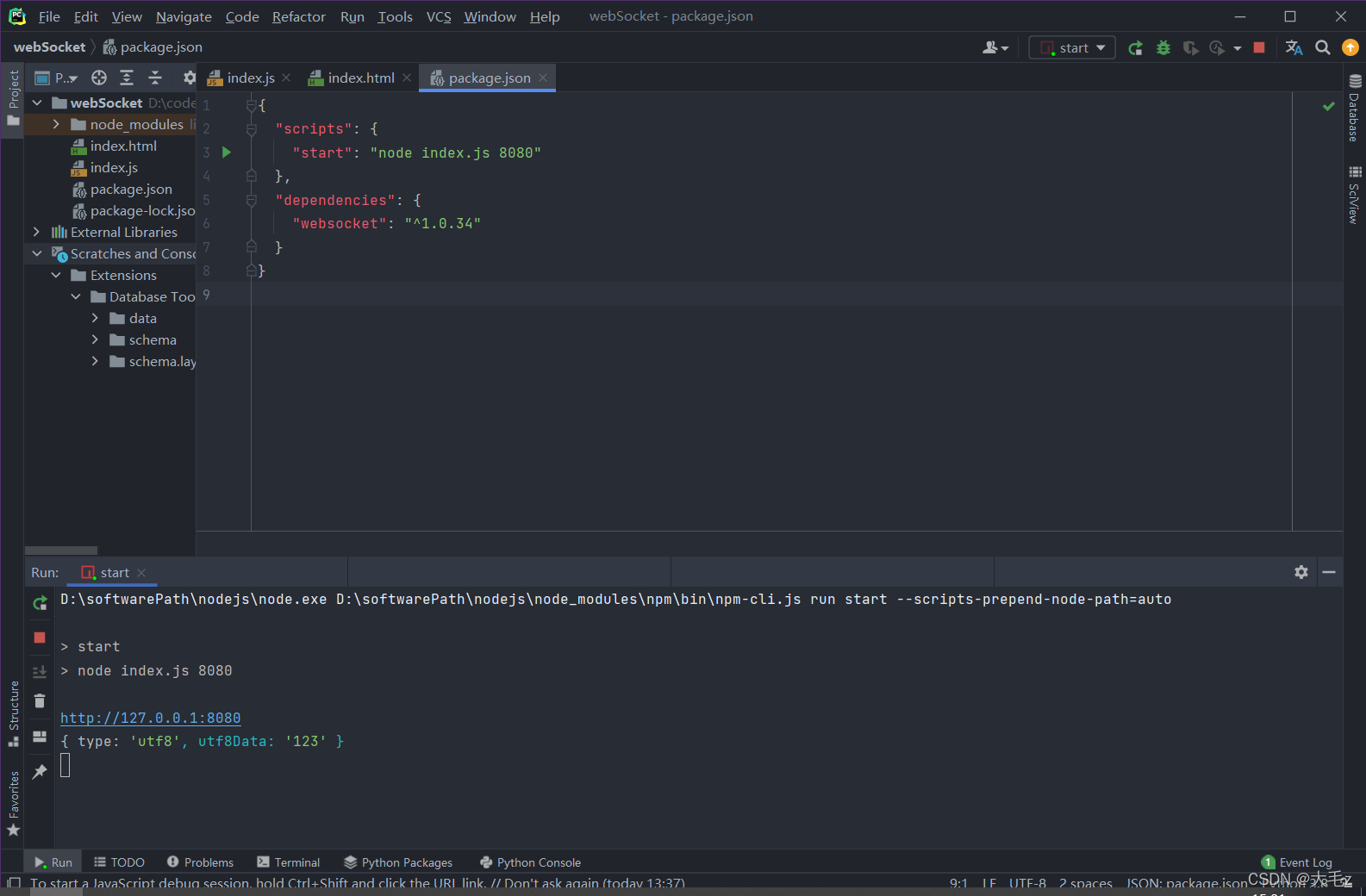The height and width of the screenshot is (896, 1366).
Task: Click the webSocket breadcrumb
Action: pyautogui.click(x=49, y=47)
